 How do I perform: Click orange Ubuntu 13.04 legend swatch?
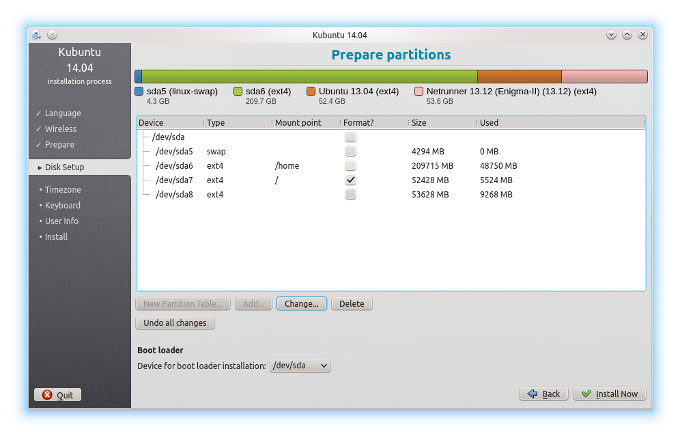click(x=311, y=92)
